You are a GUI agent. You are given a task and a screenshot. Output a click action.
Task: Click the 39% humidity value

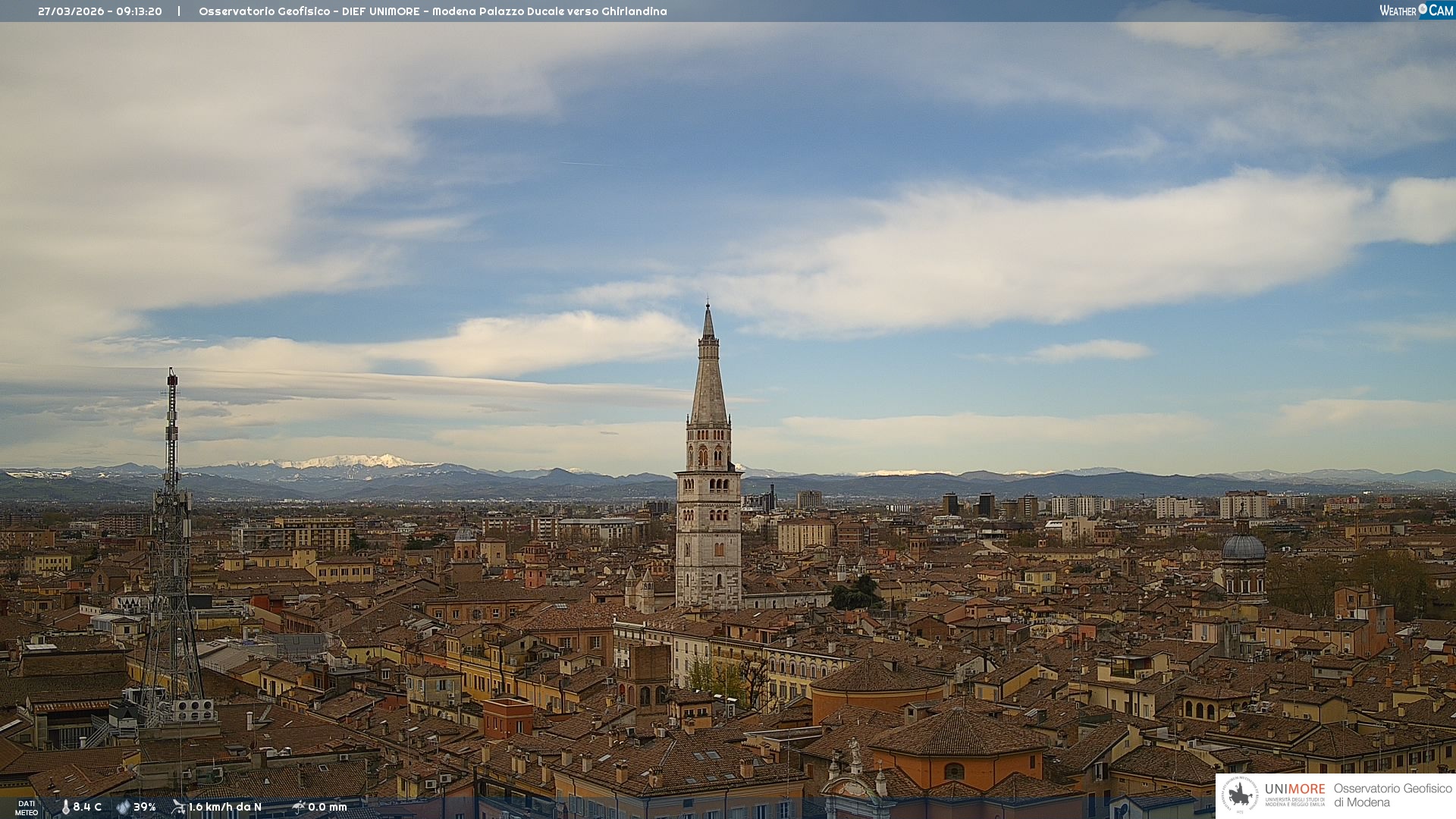tap(145, 807)
